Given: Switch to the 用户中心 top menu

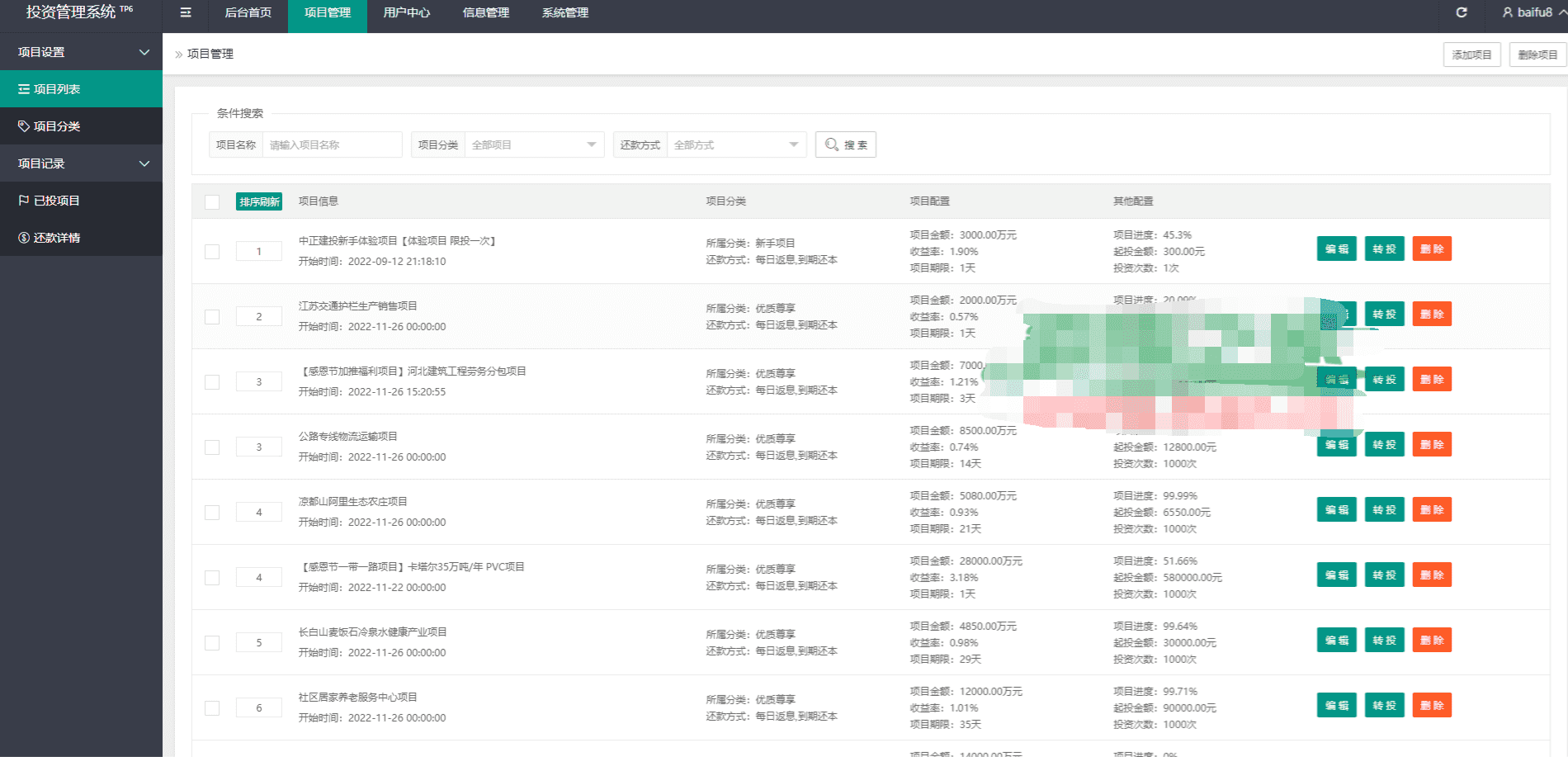Looking at the screenshot, I should click(x=406, y=12).
